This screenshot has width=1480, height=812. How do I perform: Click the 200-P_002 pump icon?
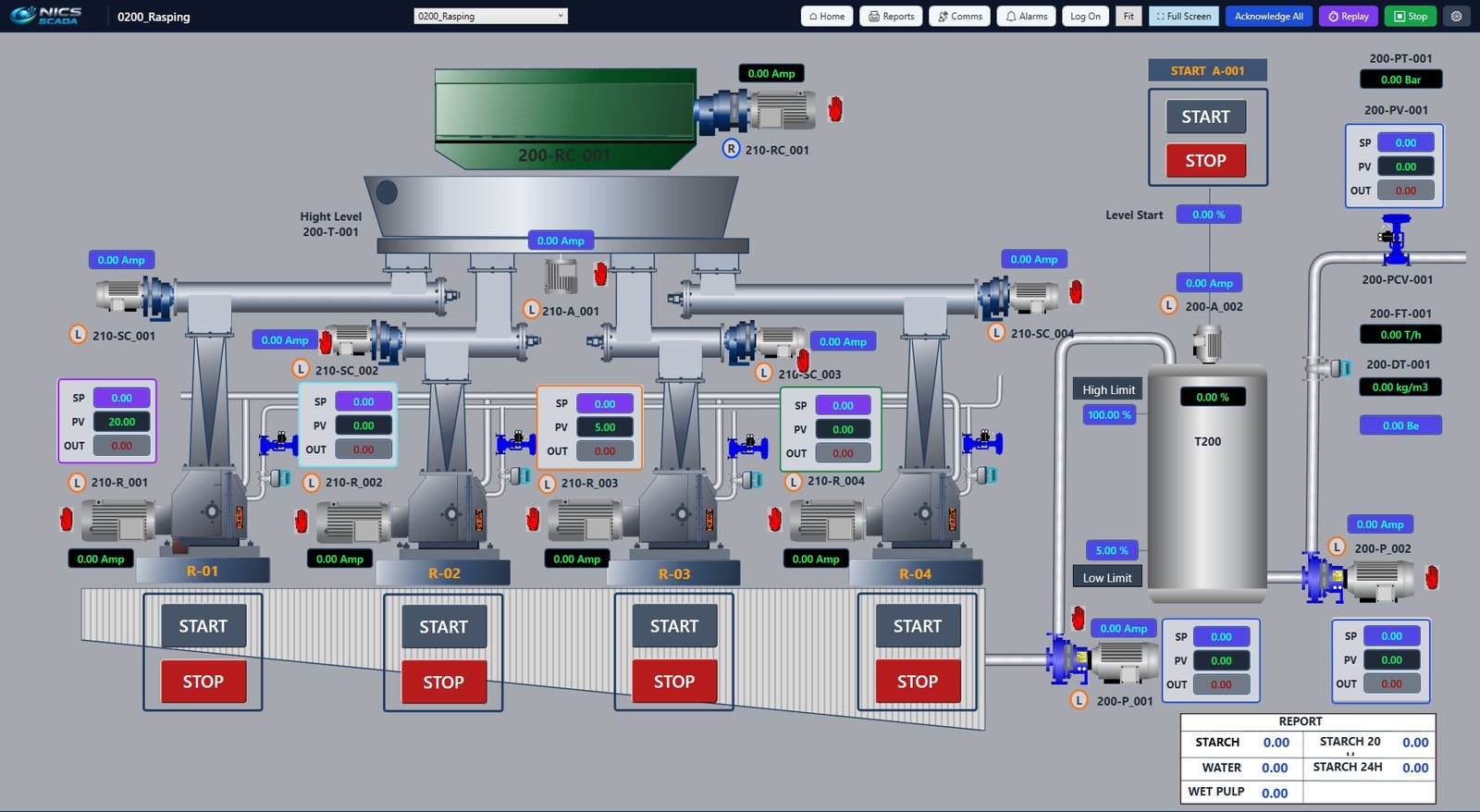[1357, 578]
